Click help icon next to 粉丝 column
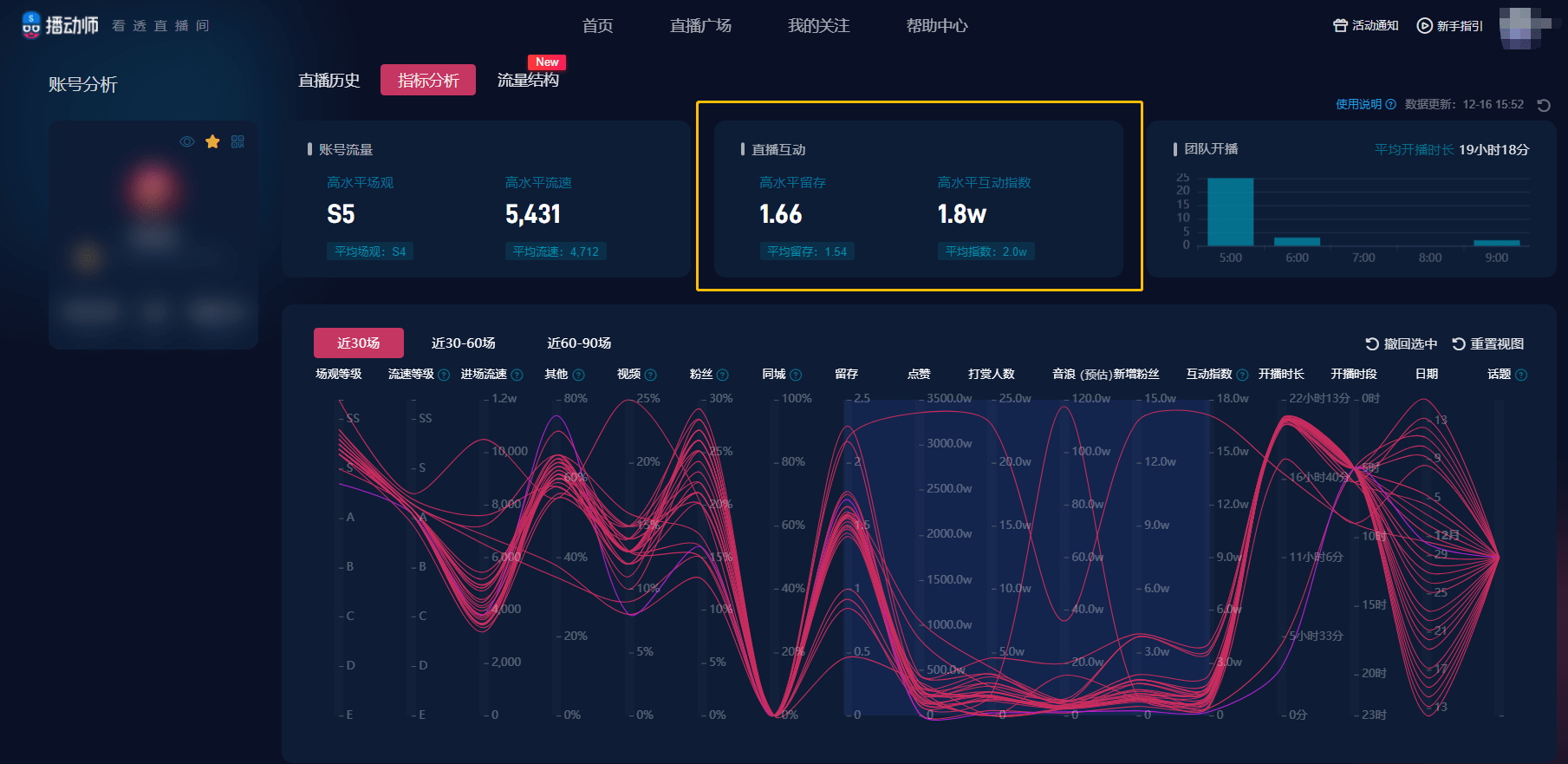 (x=723, y=375)
